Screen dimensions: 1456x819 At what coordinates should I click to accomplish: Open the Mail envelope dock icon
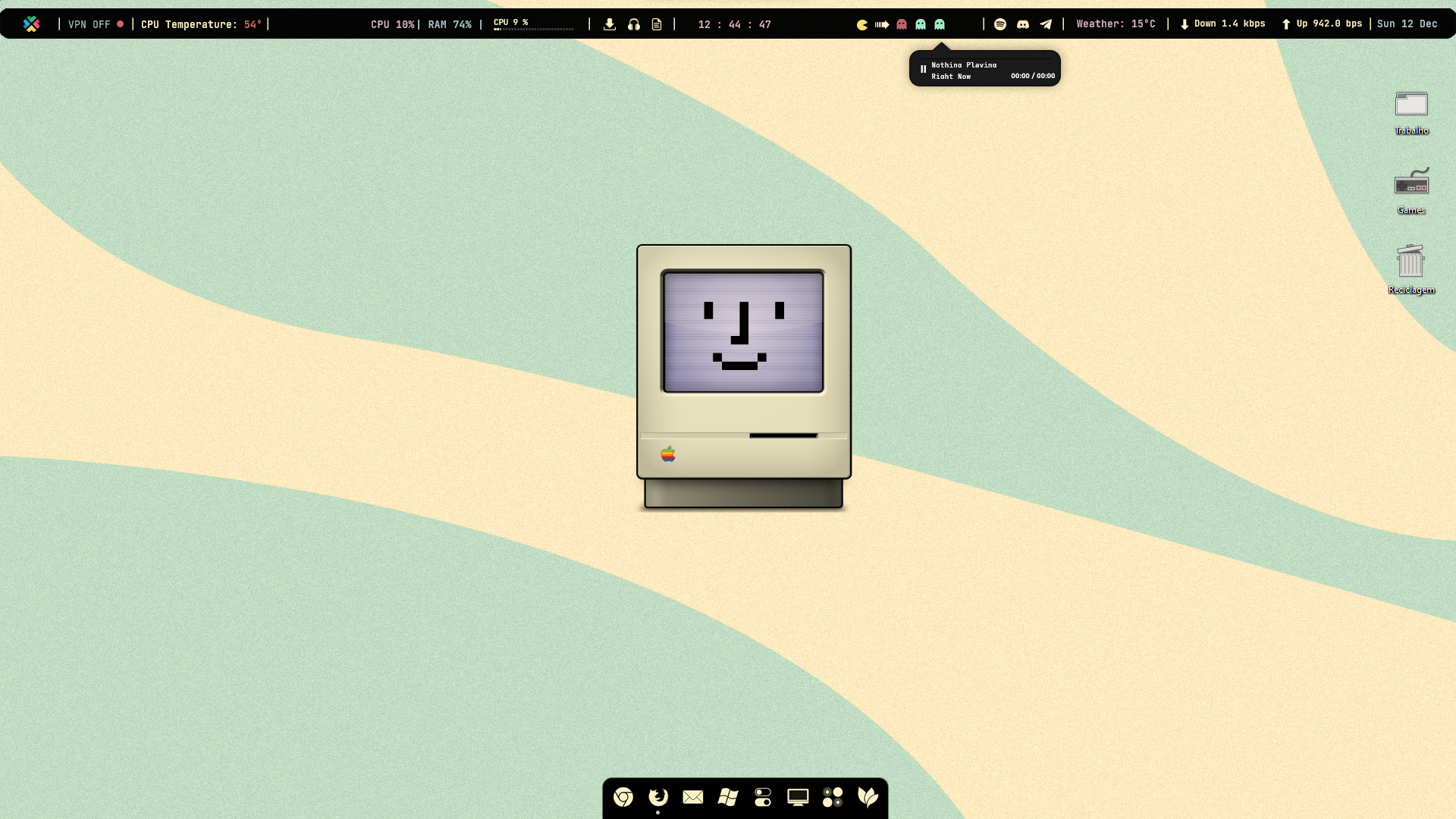[693, 797]
